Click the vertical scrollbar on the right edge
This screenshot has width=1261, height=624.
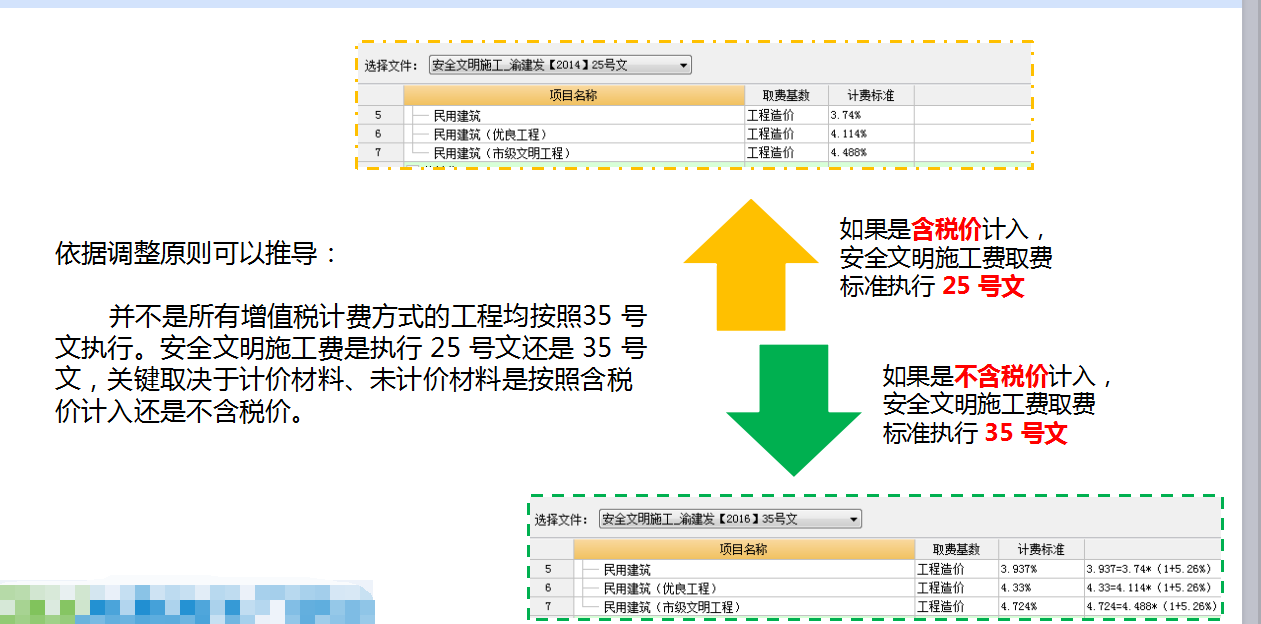pyautogui.click(x=1252, y=312)
